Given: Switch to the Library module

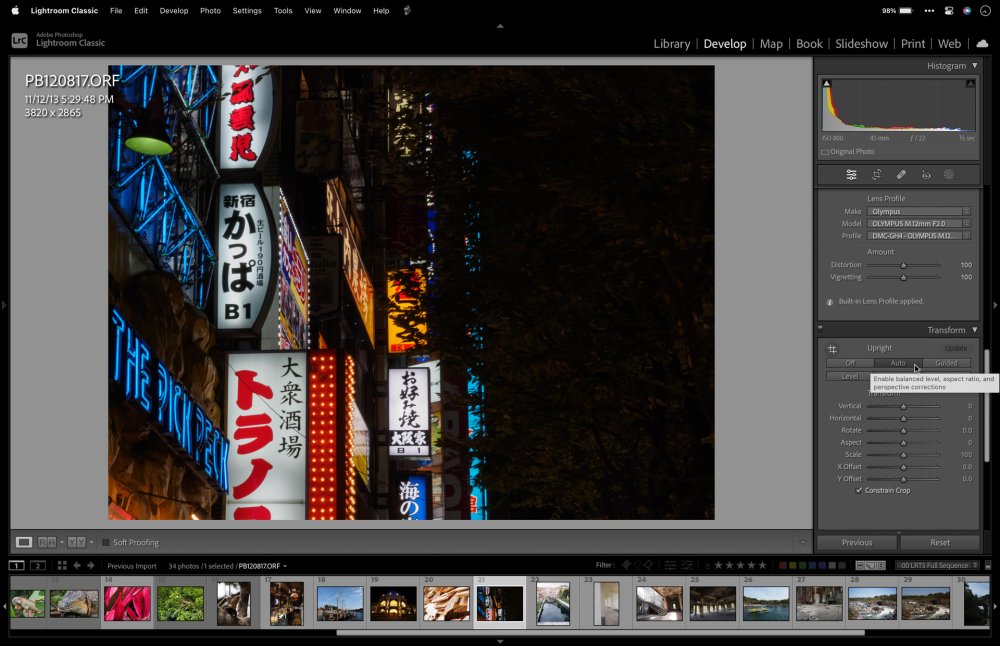Looking at the screenshot, I should coord(671,44).
